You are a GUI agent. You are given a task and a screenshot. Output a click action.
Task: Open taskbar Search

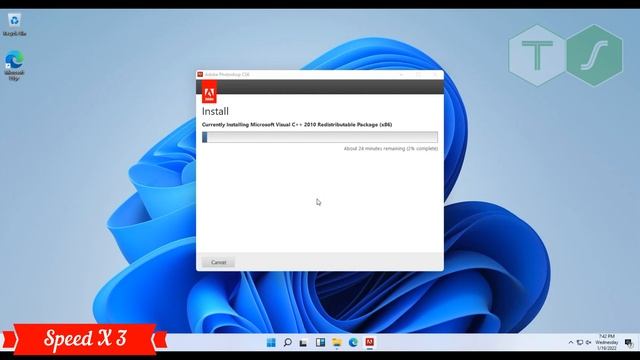(x=287, y=342)
